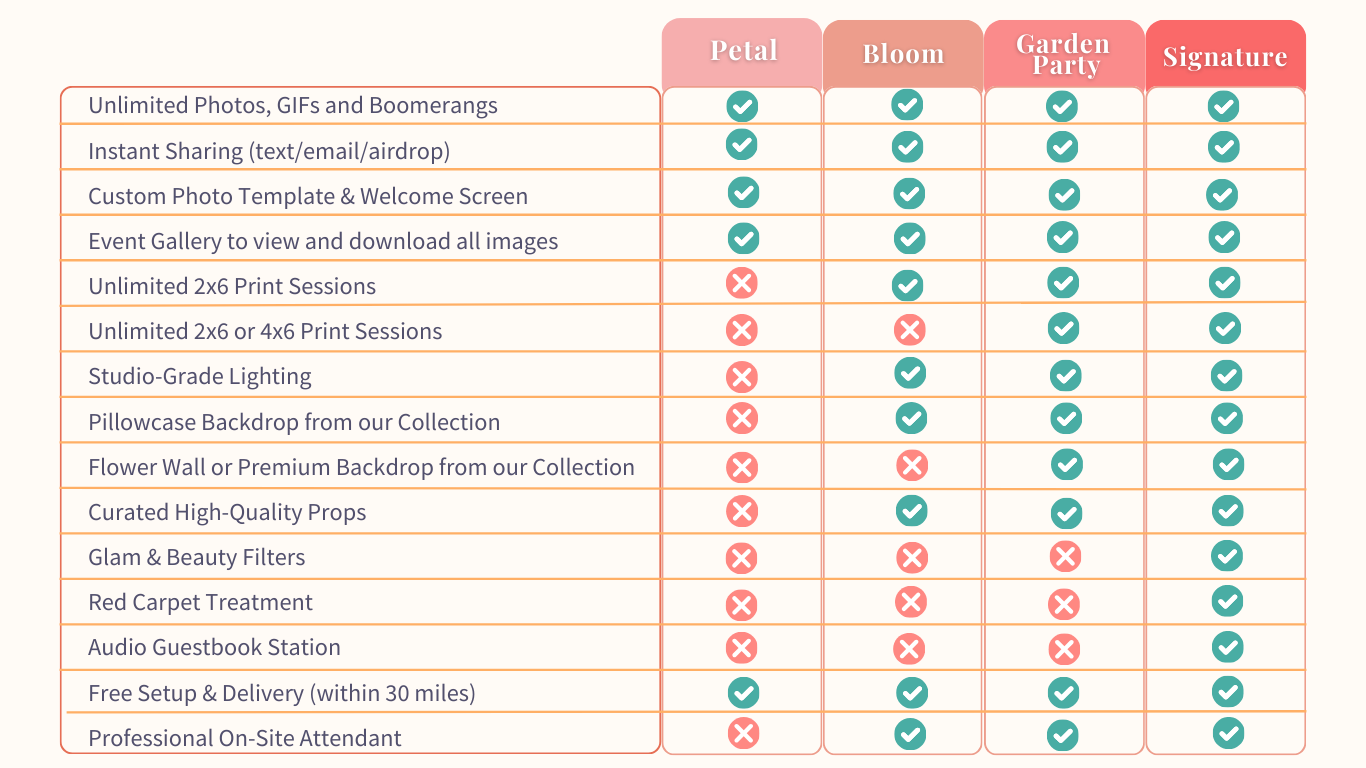The height and width of the screenshot is (768, 1366).
Task: Click Bloom's checkmark for Studio-Grade Lighting
Action: 910,373
